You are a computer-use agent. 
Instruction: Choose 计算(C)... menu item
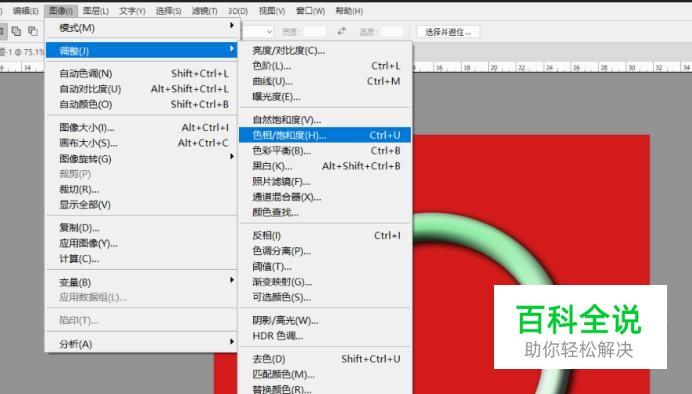point(141,259)
